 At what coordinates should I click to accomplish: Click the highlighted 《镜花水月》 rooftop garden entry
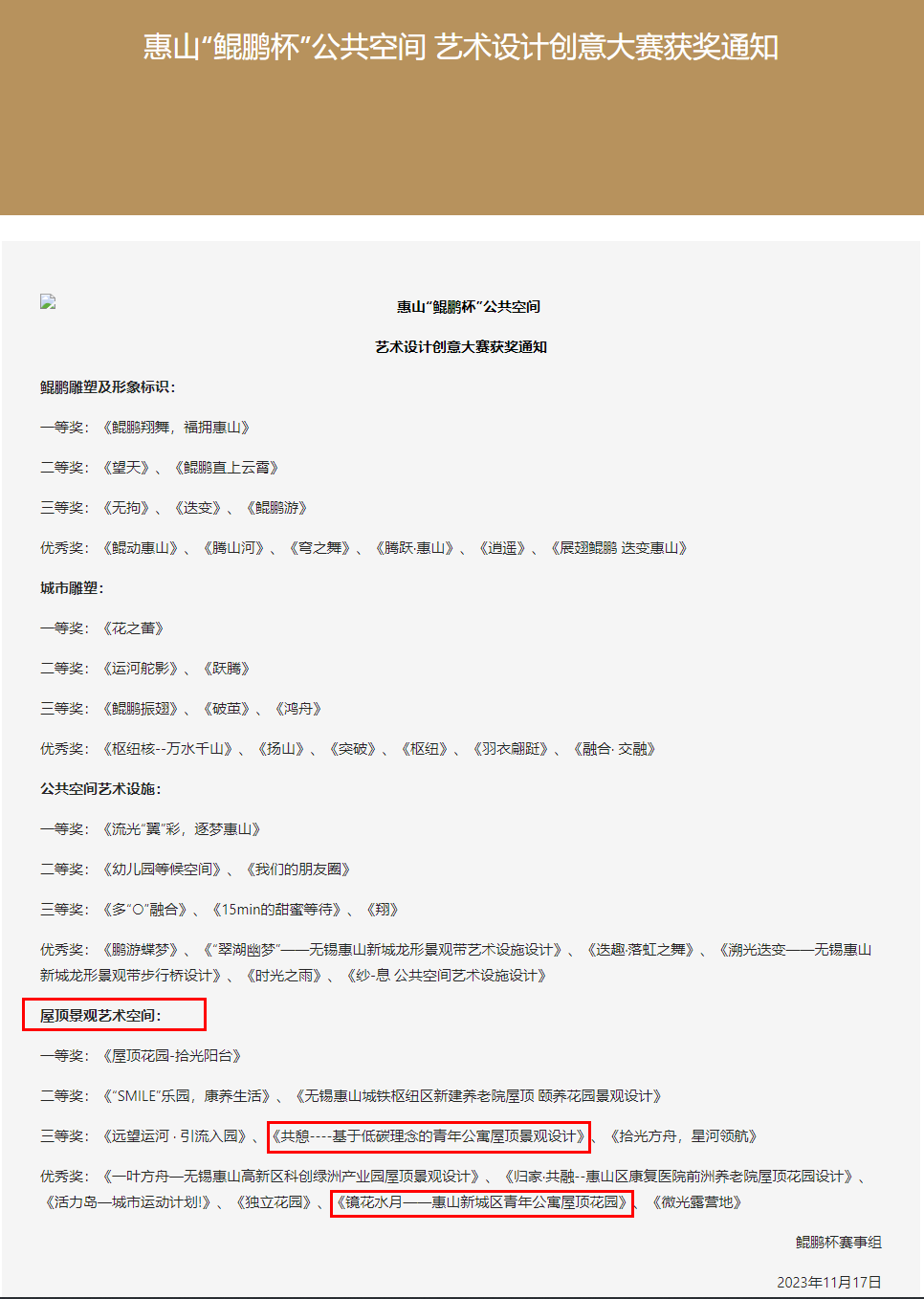coord(482,1202)
